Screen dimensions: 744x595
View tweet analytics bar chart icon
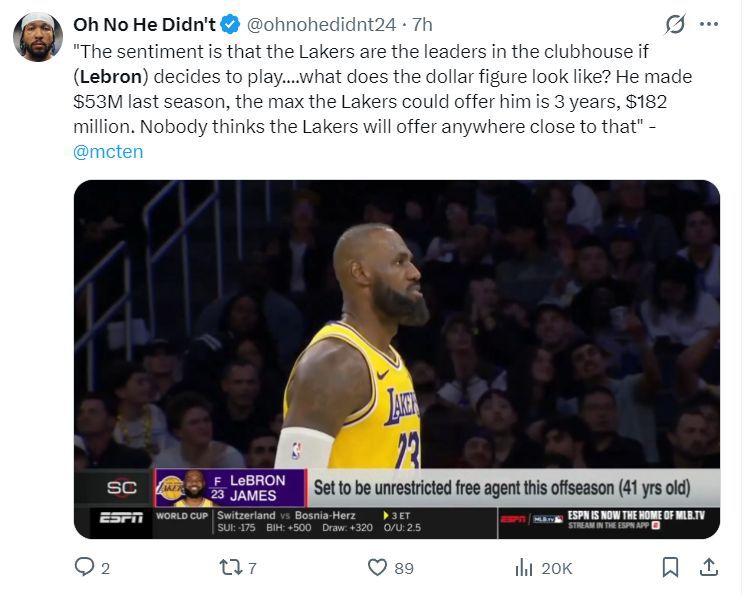[x=524, y=567]
